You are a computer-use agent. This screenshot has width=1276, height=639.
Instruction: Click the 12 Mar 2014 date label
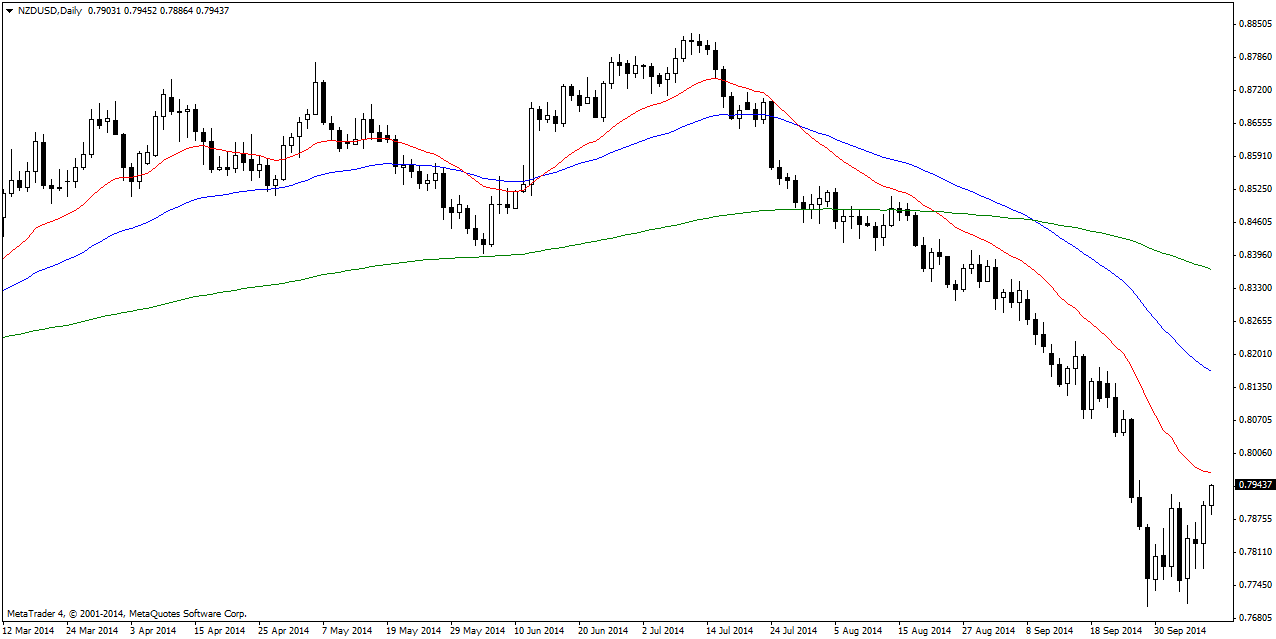click(x=29, y=631)
